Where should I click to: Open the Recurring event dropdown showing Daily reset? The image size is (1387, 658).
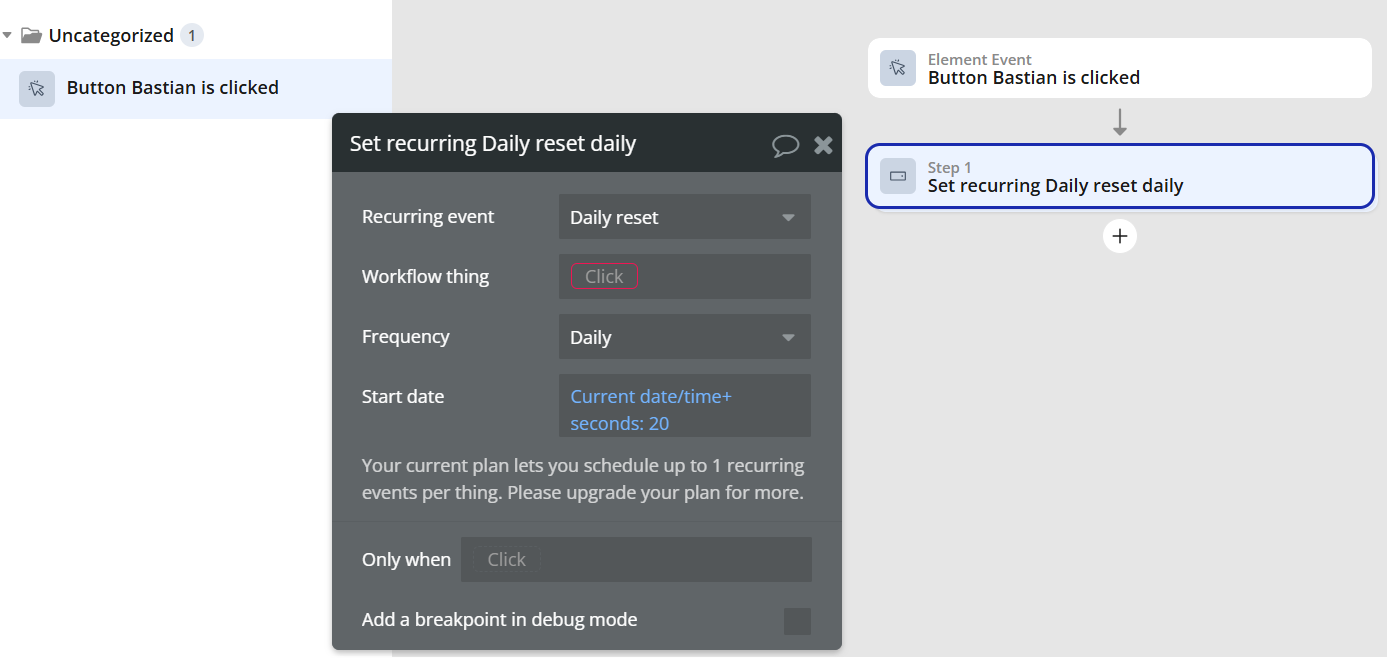click(x=685, y=217)
